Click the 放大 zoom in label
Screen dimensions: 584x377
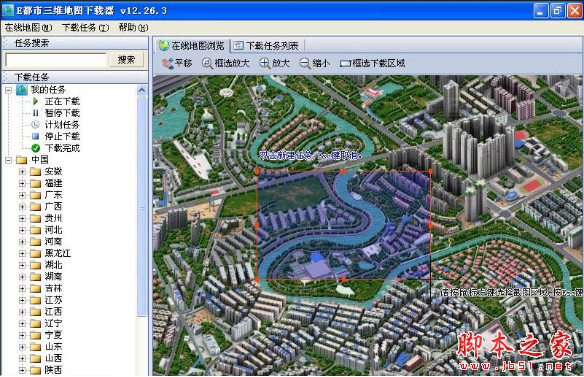pyautogui.click(x=280, y=63)
